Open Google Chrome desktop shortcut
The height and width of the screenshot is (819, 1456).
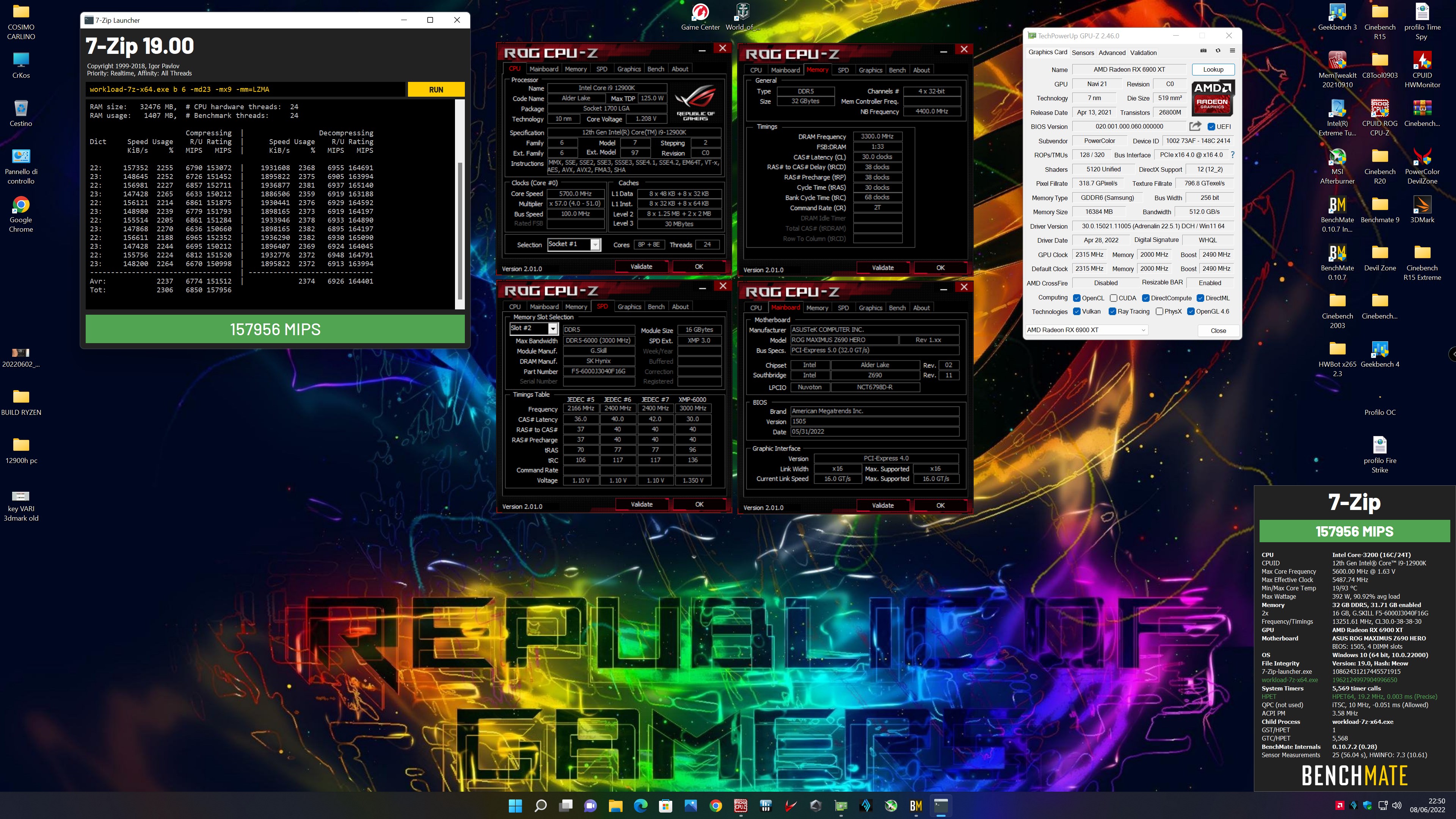21,214
